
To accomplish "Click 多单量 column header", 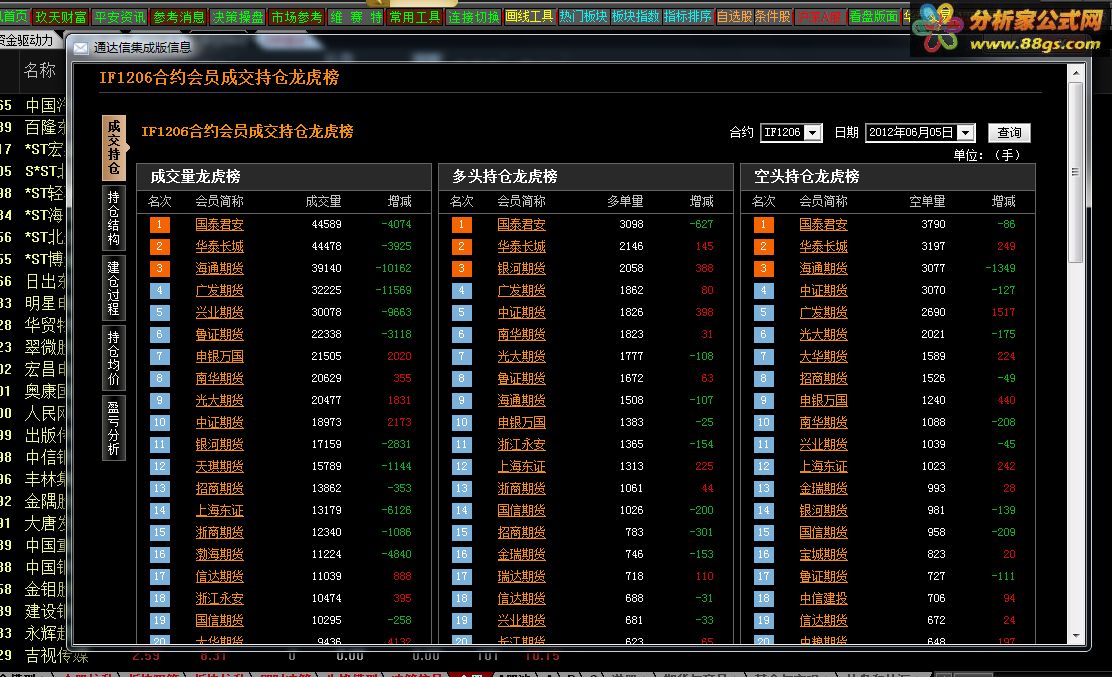I will [626, 201].
